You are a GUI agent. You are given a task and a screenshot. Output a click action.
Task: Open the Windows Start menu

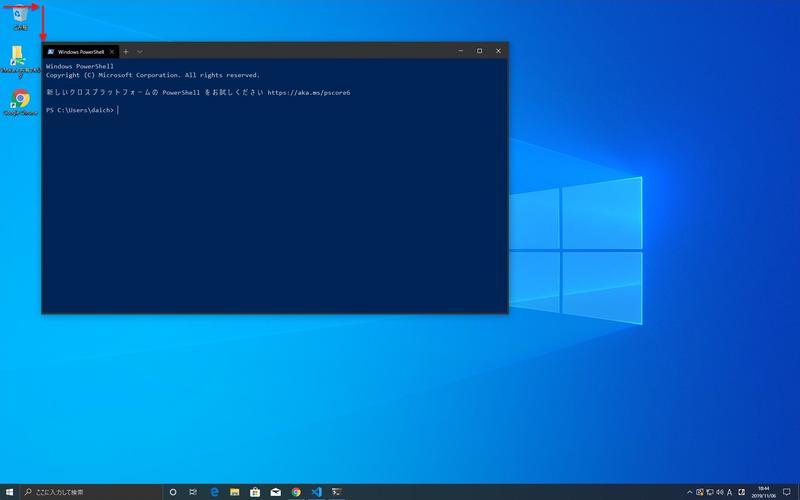[9, 492]
